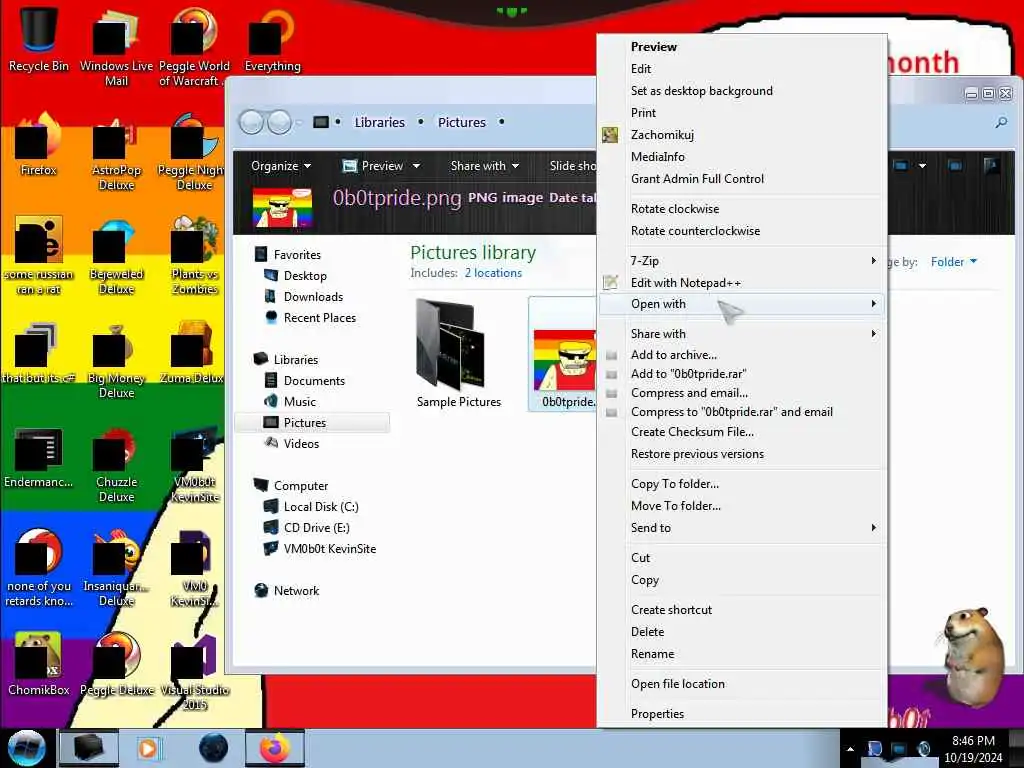Launch Big Money Deluxe desktop icon

[116, 360]
